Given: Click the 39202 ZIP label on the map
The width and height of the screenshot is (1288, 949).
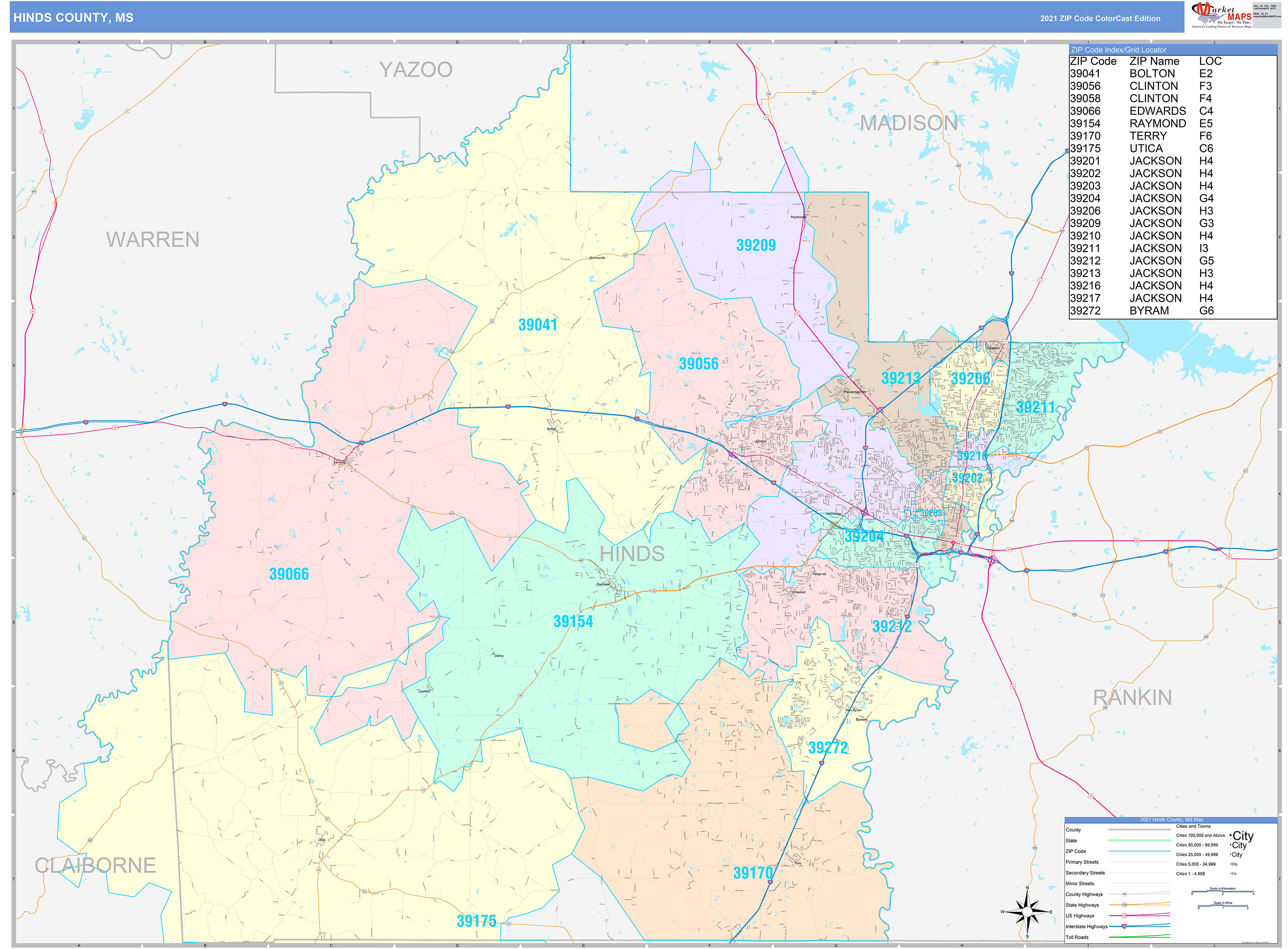Looking at the screenshot, I should tap(968, 478).
